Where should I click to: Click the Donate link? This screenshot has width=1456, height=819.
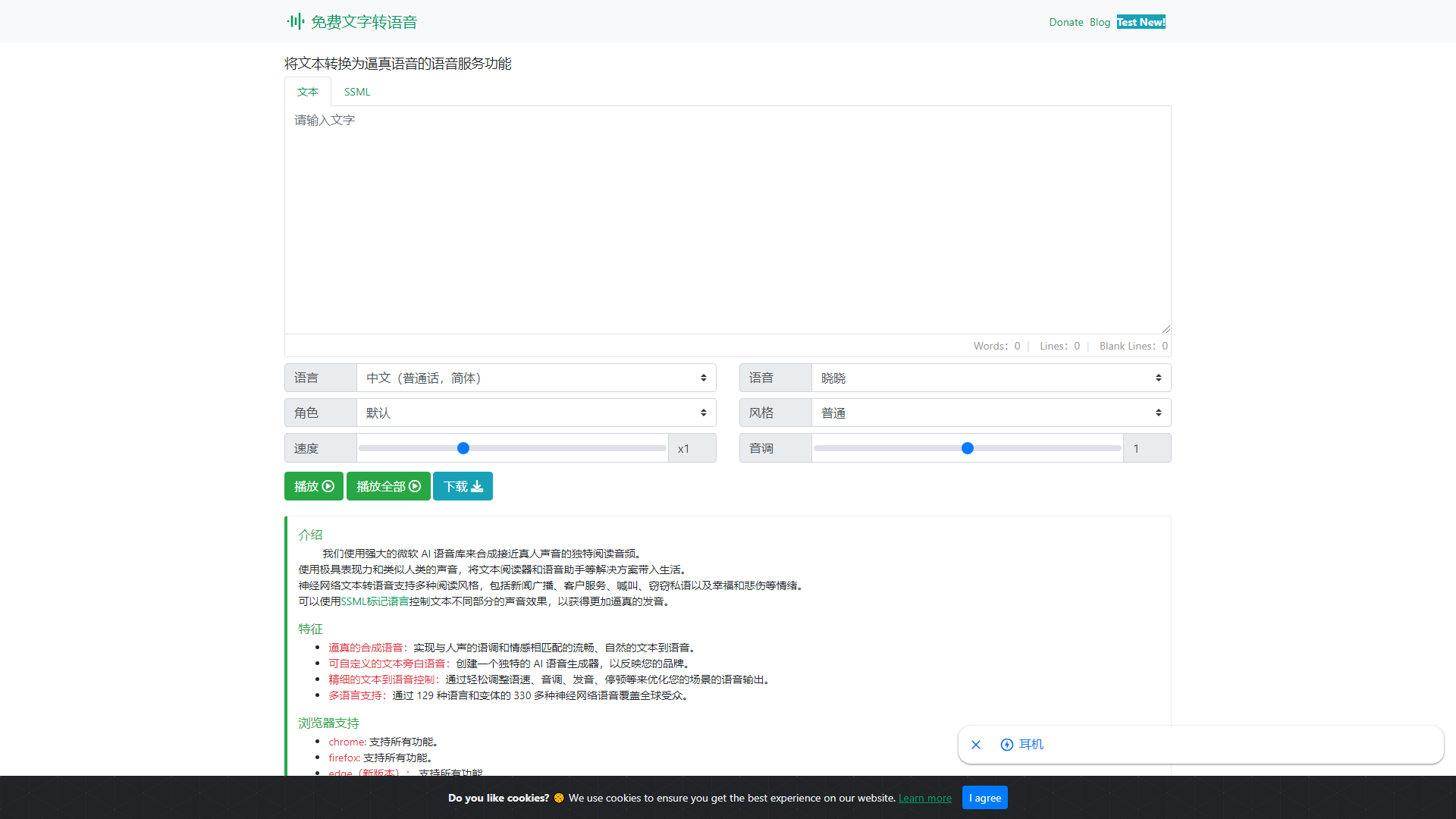coord(1065,22)
